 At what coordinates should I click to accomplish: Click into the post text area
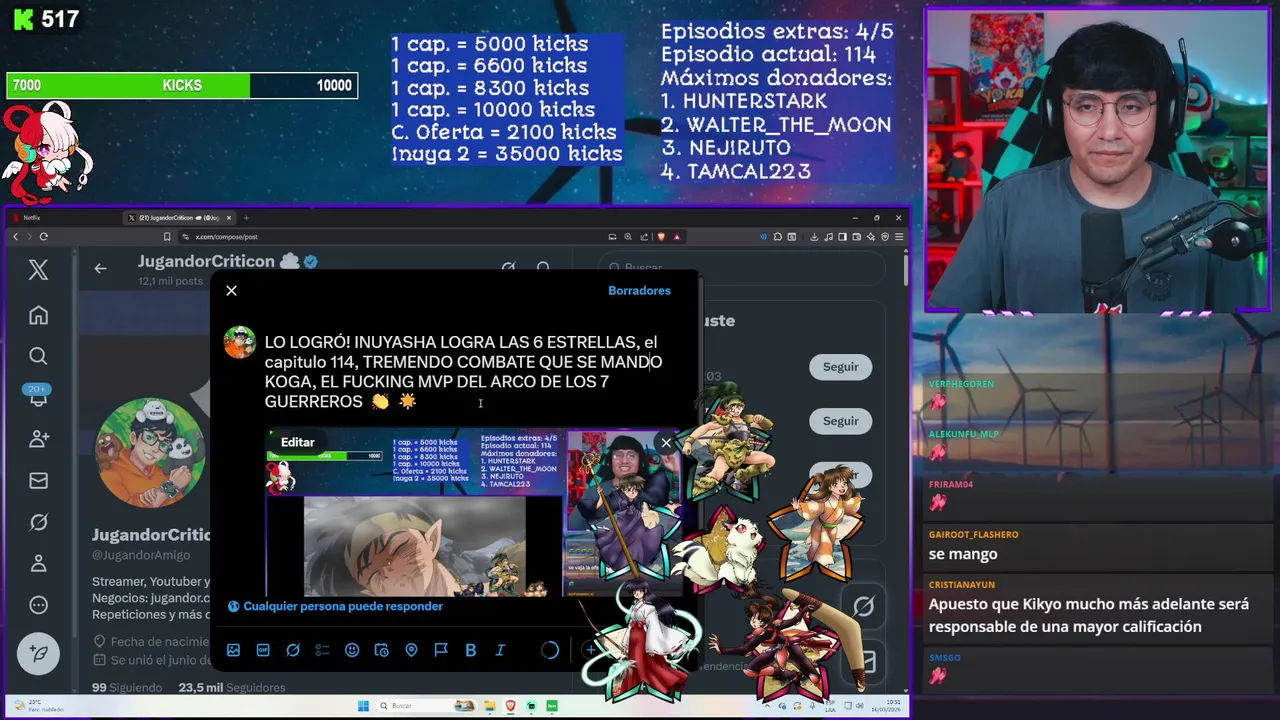click(463, 372)
